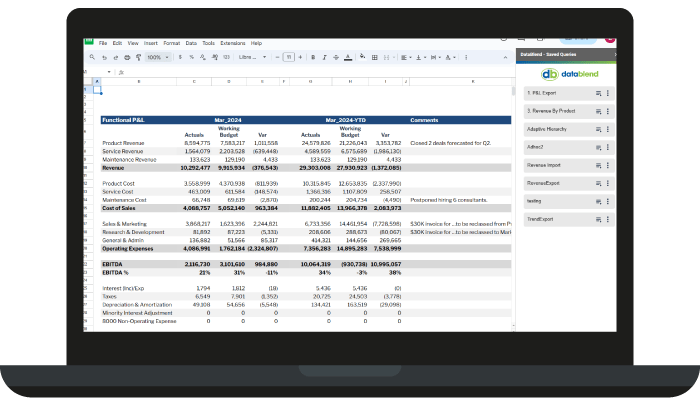700x400 pixels.
Task: Run the '3. Revenue By Product' query icon
Action: point(598,111)
